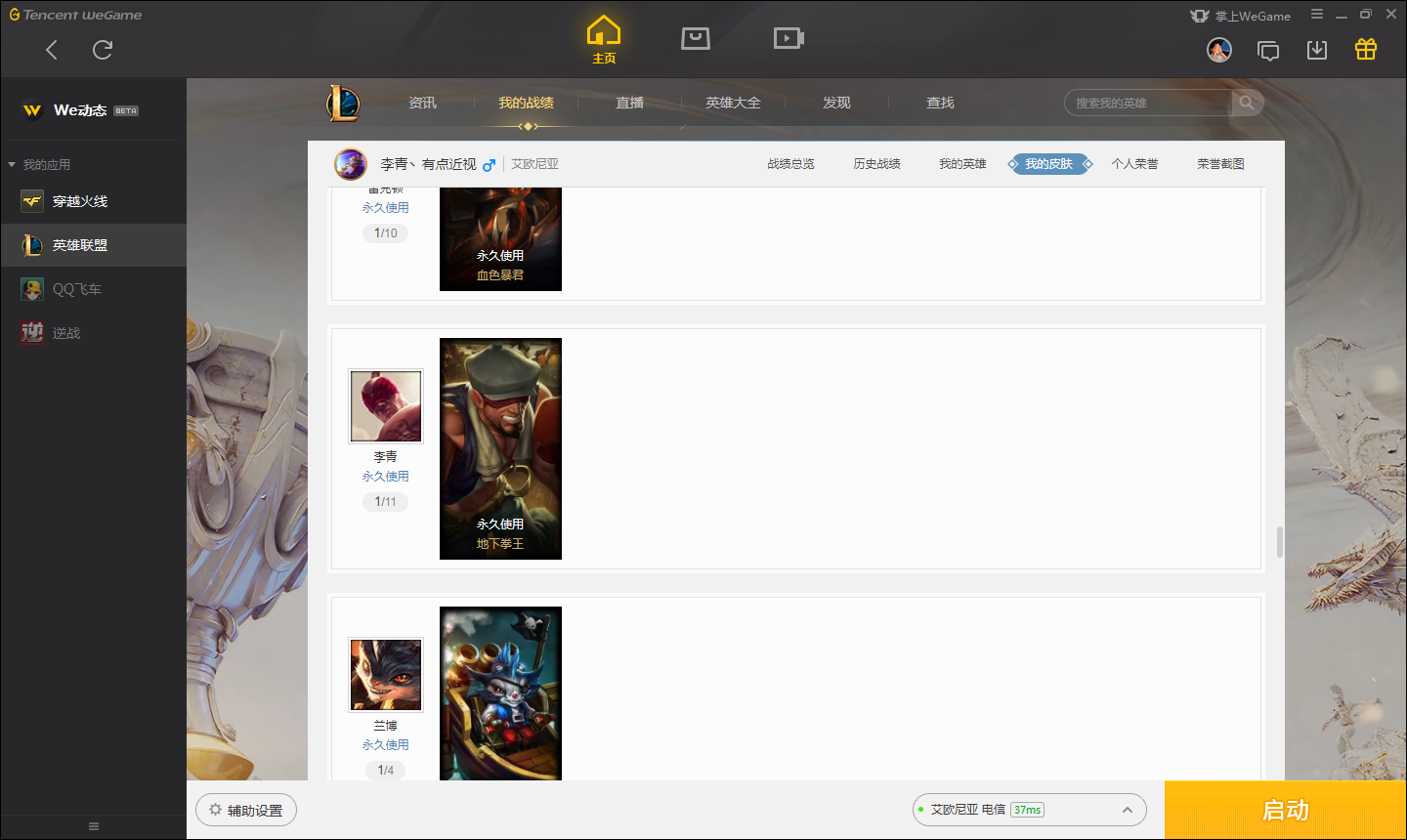Screen dimensions: 1407x840
Task: Open 辅助设置 settings button
Action: 246,810
